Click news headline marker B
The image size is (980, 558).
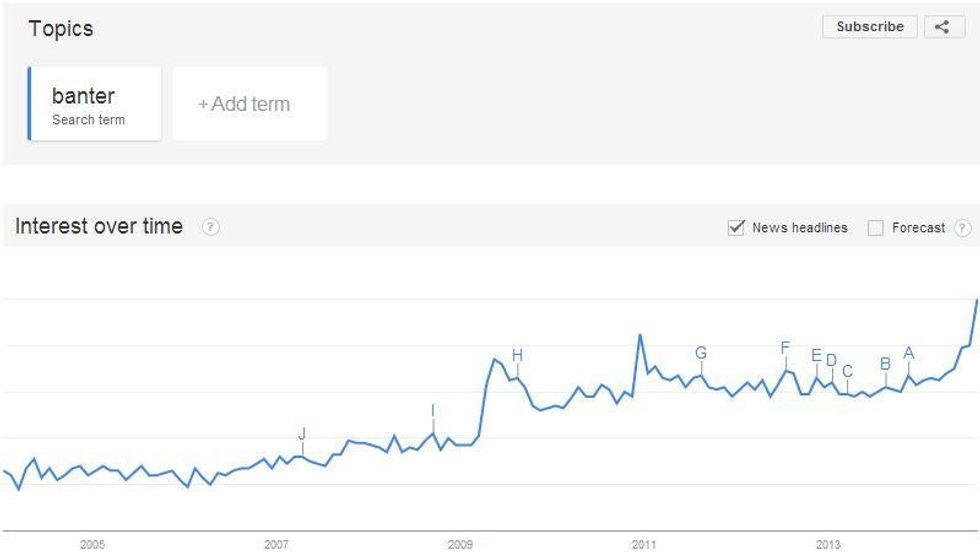(885, 364)
